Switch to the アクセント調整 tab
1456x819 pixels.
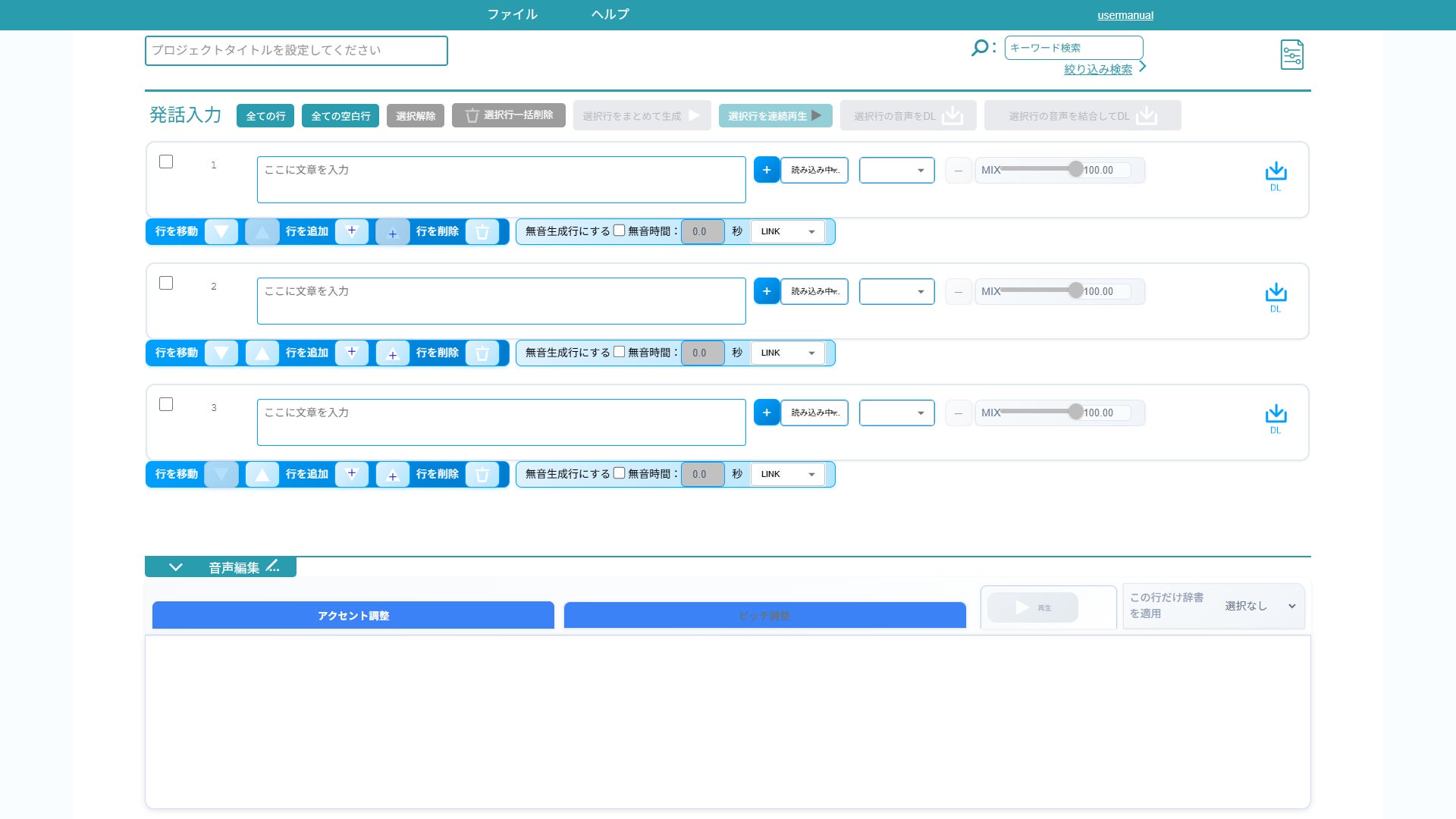[x=353, y=616]
